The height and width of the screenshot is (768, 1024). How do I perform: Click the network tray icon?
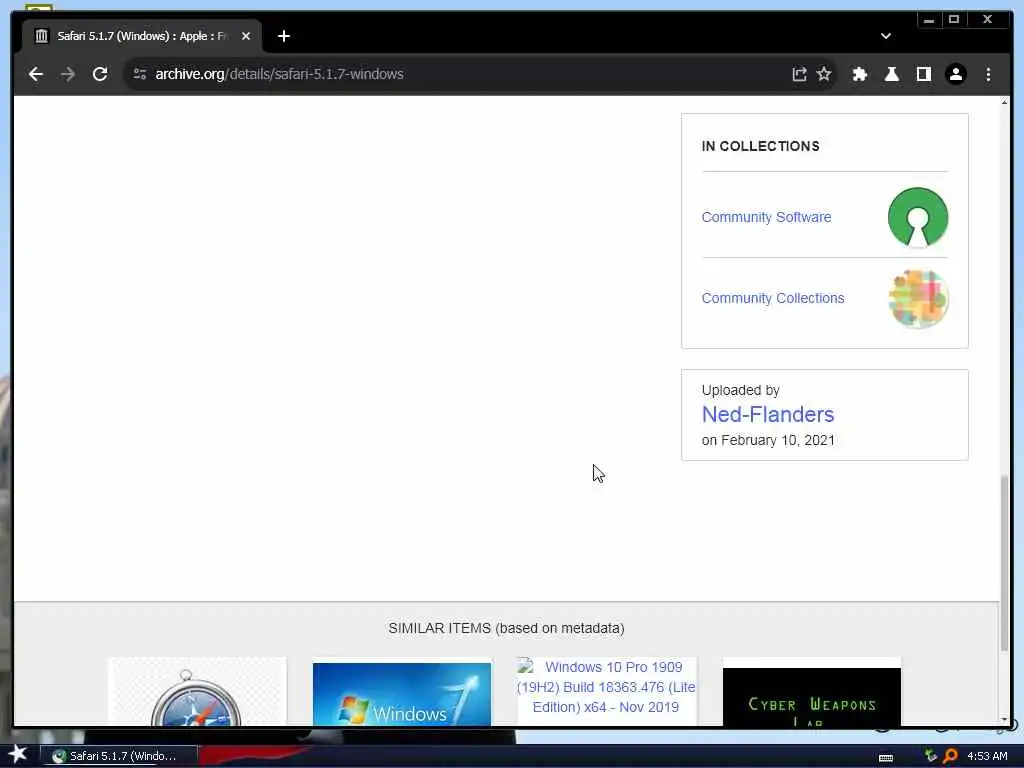(931, 756)
